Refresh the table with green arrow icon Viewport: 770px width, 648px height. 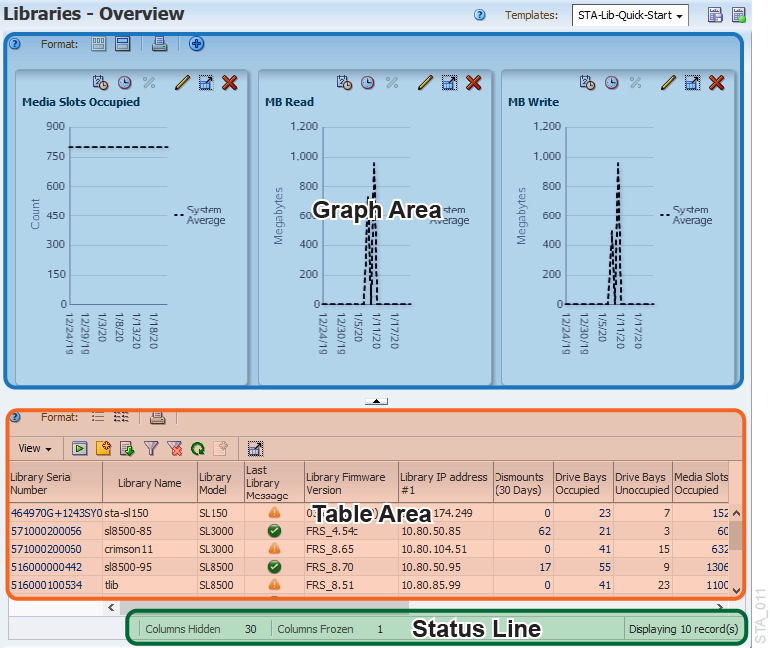[x=198, y=448]
